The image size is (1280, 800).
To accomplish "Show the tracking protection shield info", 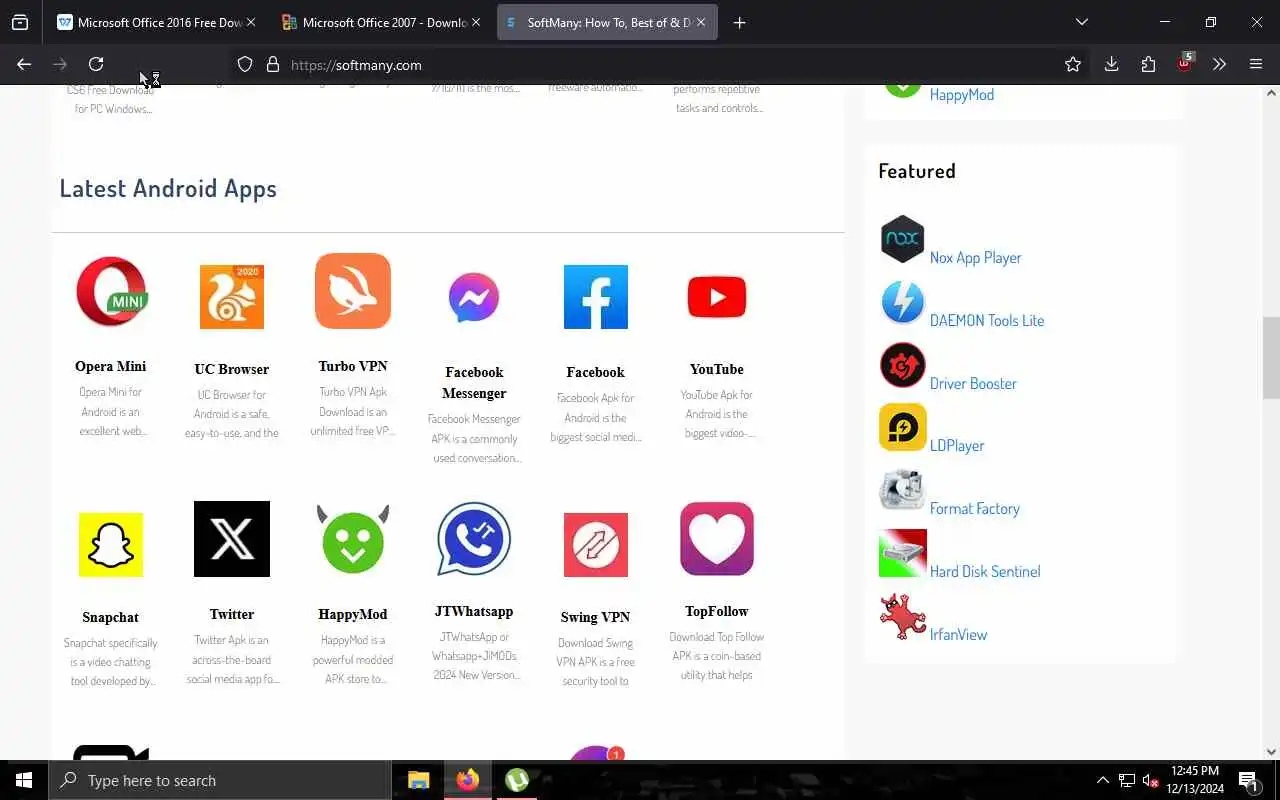I will pos(245,64).
